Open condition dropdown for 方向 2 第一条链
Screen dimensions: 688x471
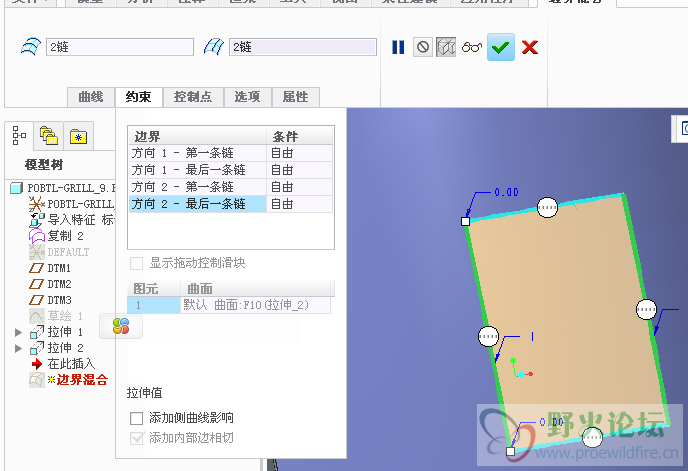click(300, 187)
